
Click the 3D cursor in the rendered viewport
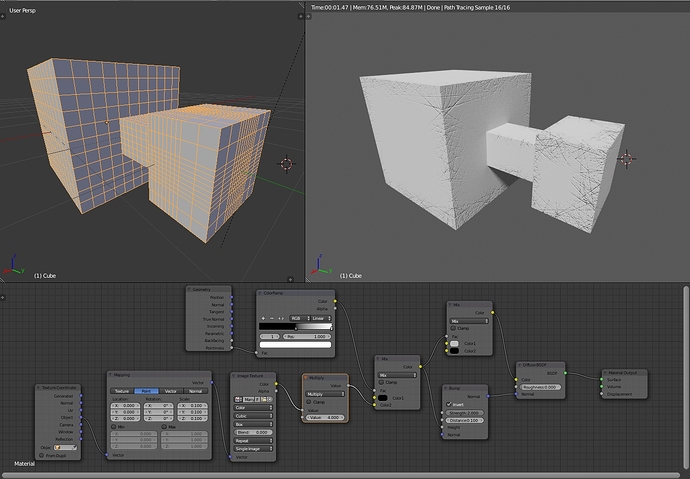(627, 158)
